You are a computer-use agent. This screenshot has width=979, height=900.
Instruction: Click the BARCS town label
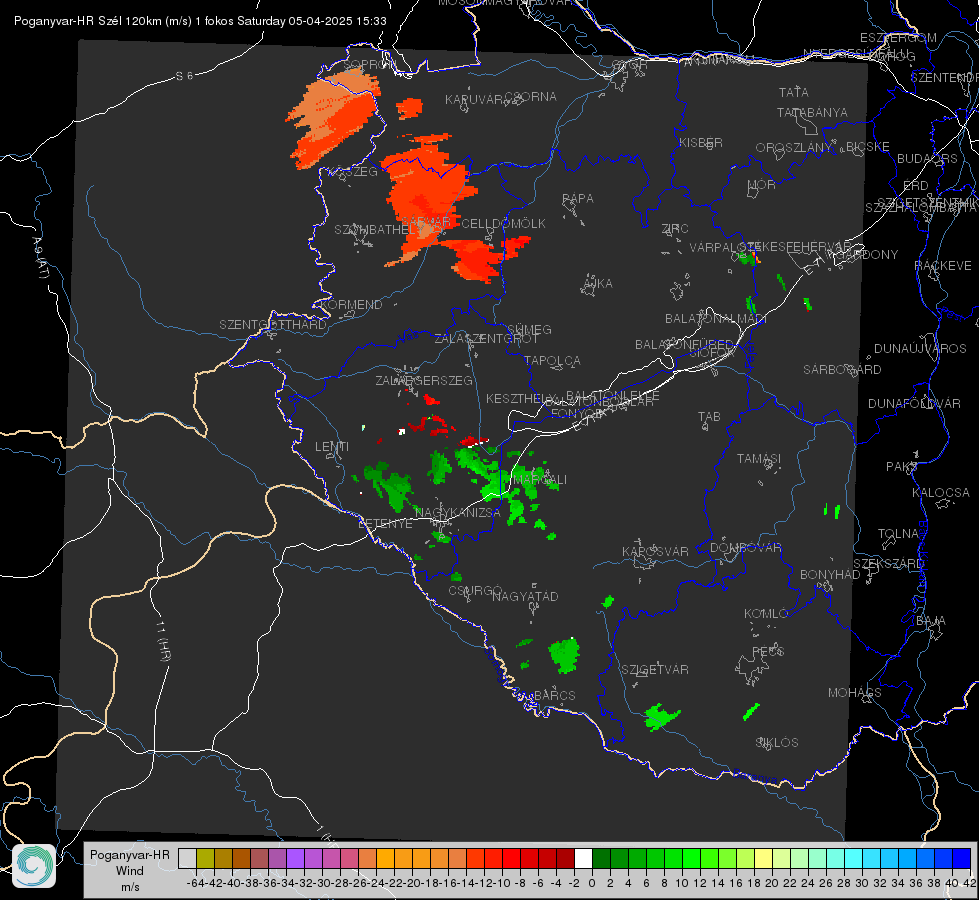tap(554, 695)
